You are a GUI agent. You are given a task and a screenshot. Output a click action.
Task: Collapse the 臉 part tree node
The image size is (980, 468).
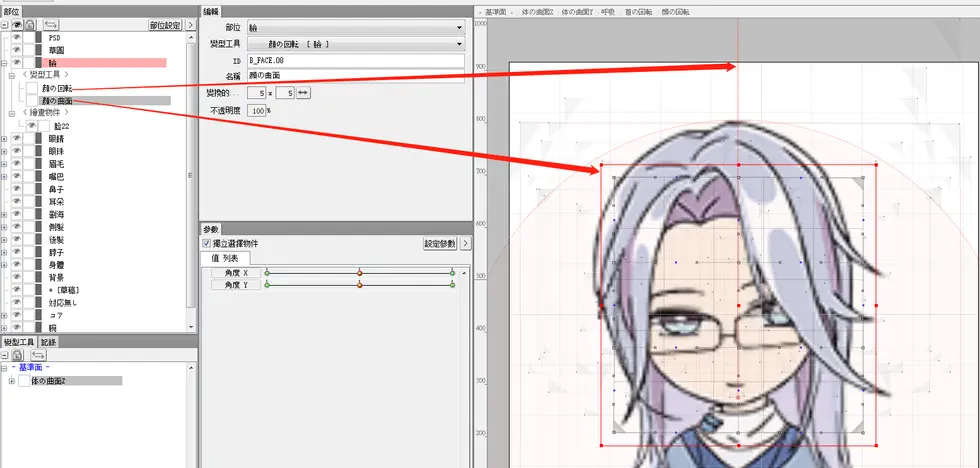[4, 63]
